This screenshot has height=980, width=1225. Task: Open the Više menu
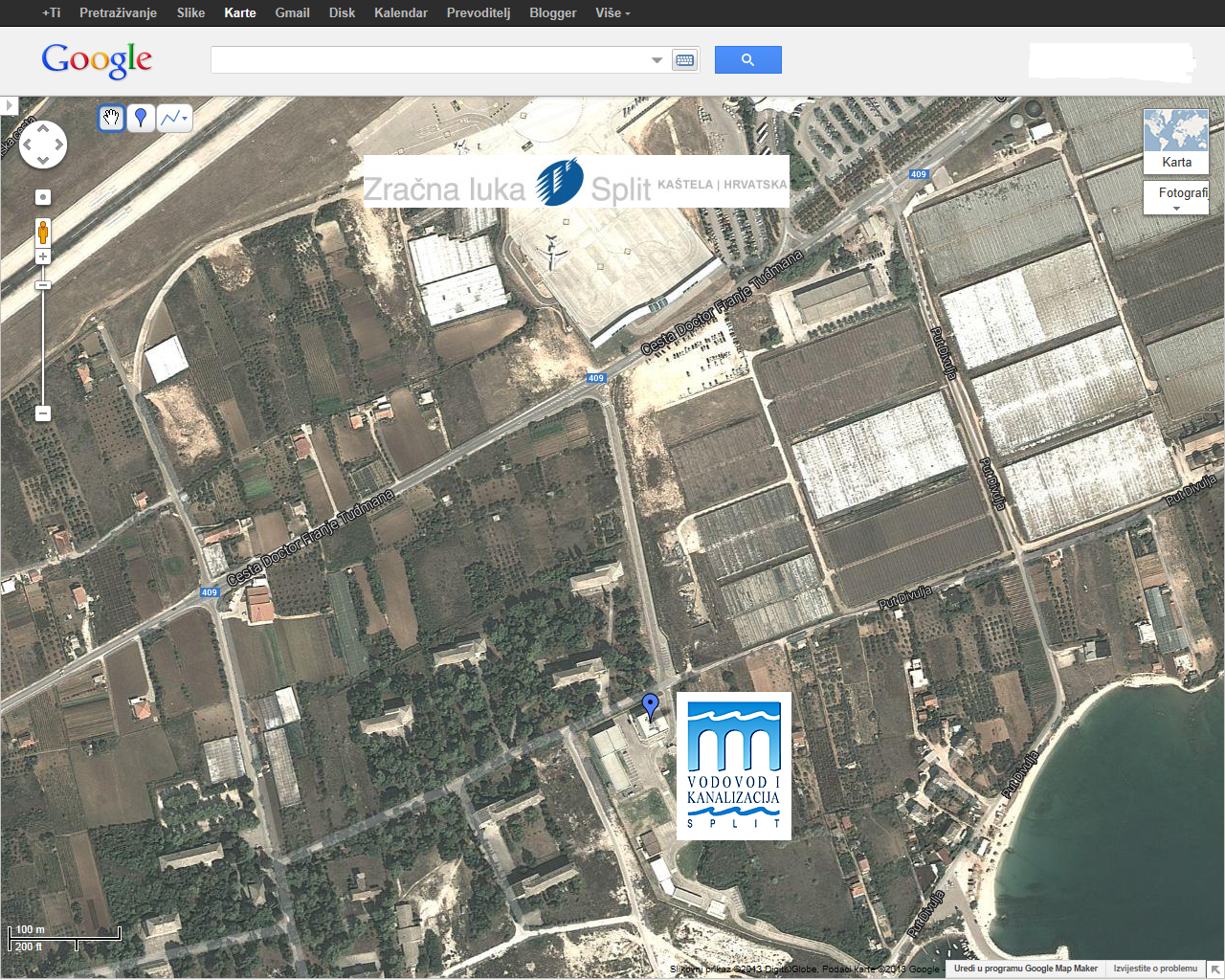tap(612, 12)
